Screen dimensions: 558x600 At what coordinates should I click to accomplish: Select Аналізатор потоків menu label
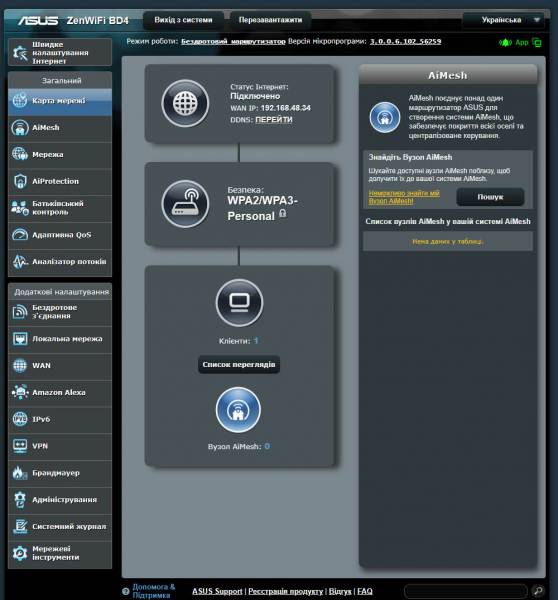click(69, 262)
